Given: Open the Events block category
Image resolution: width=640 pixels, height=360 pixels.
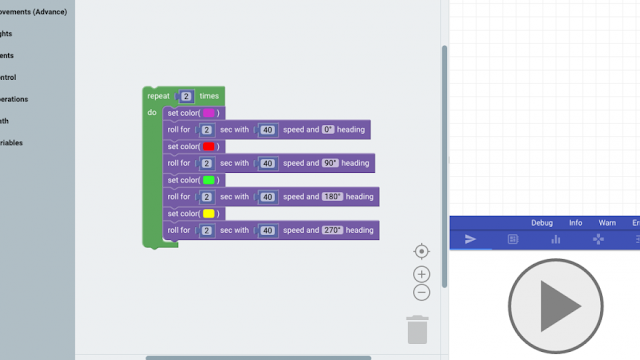Looking at the screenshot, I should [7, 56].
